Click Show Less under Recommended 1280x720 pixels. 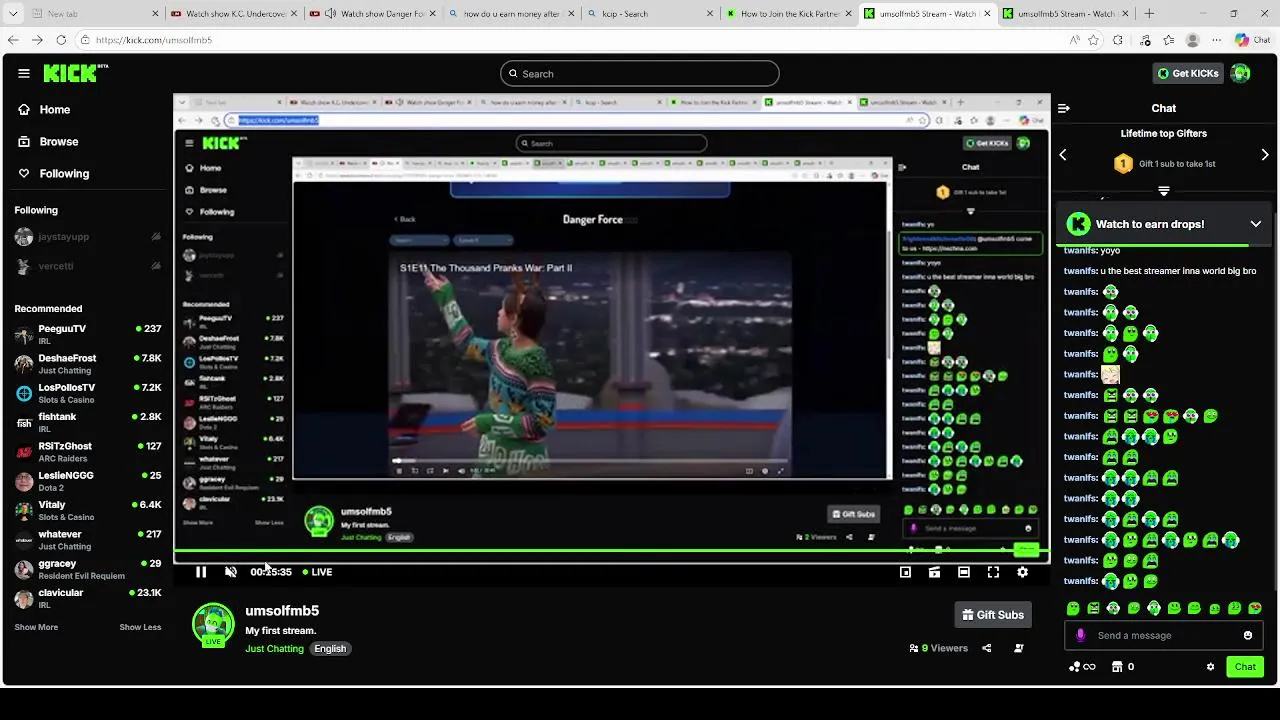pyautogui.click(x=140, y=627)
